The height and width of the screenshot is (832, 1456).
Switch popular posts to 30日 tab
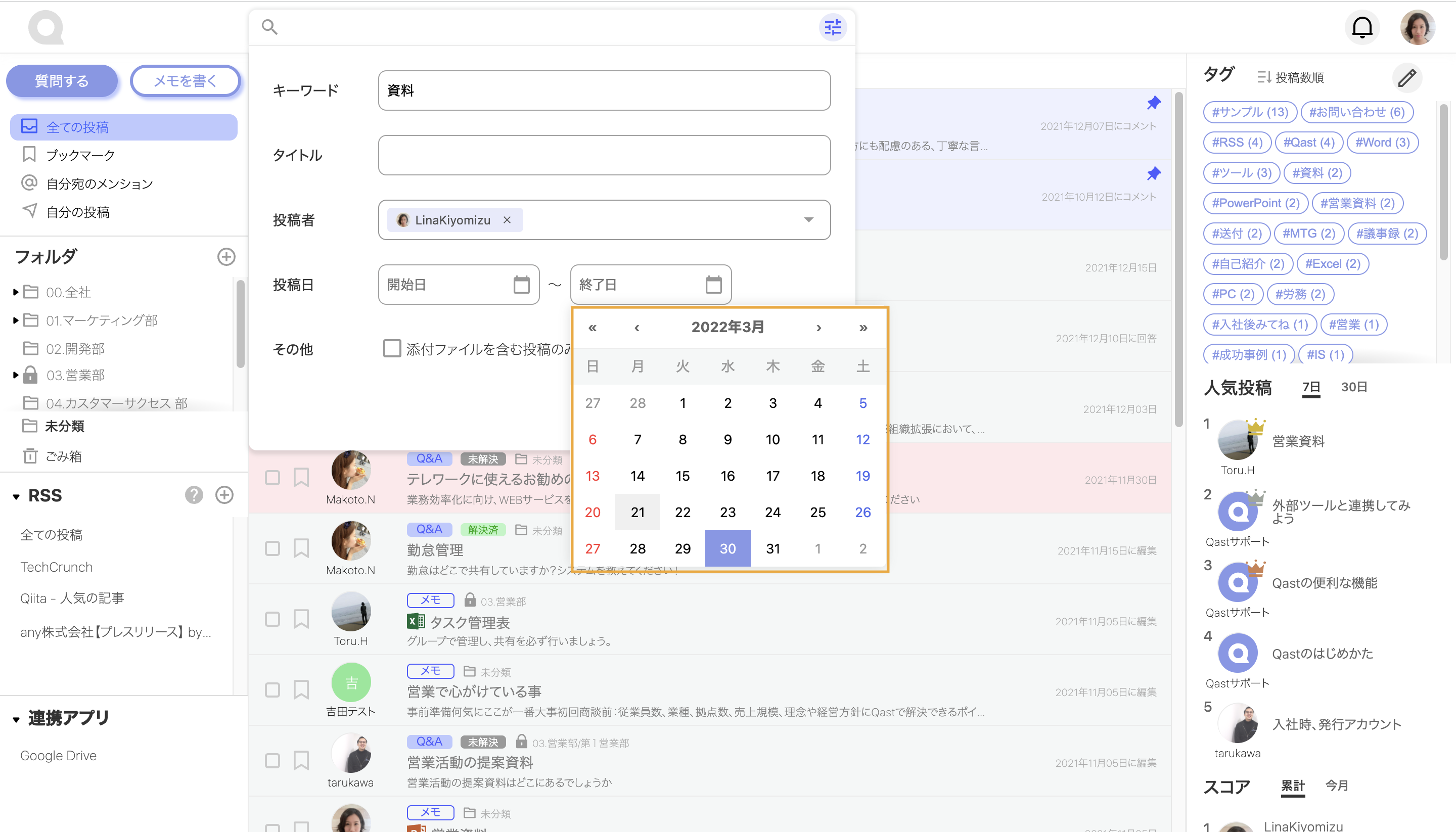pyautogui.click(x=1354, y=387)
